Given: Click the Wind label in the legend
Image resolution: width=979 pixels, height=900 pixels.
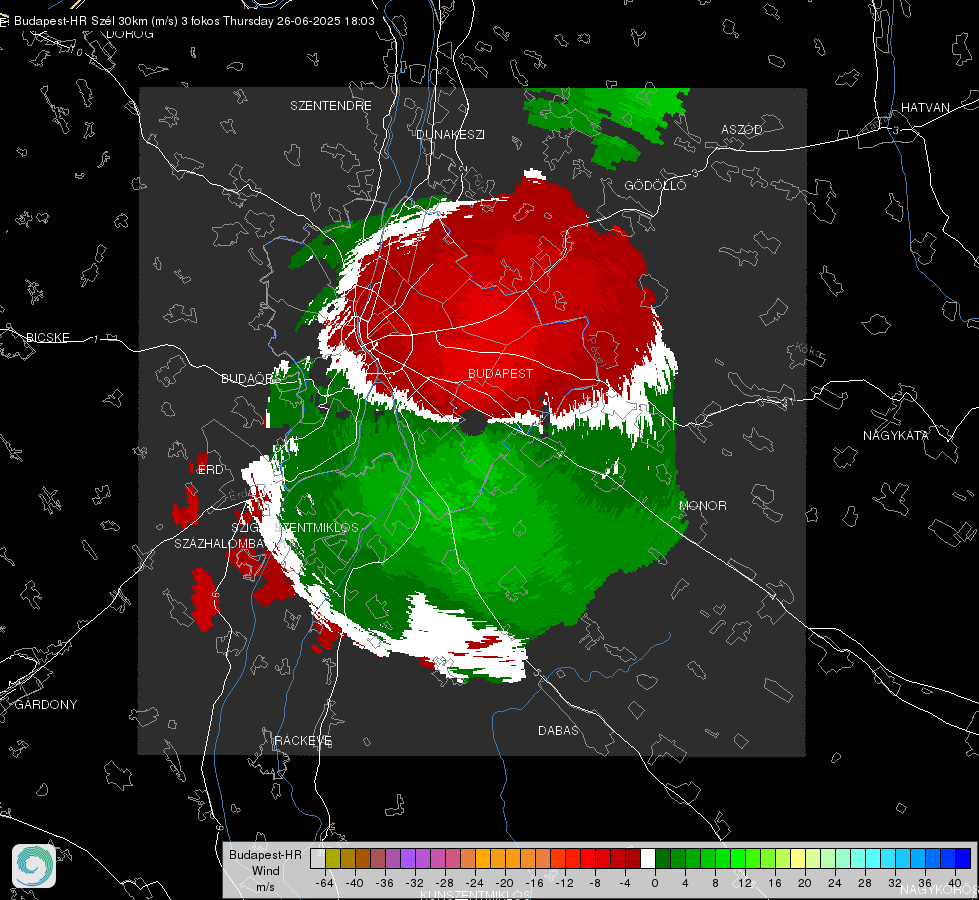Looking at the screenshot, I should (x=265, y=871).
